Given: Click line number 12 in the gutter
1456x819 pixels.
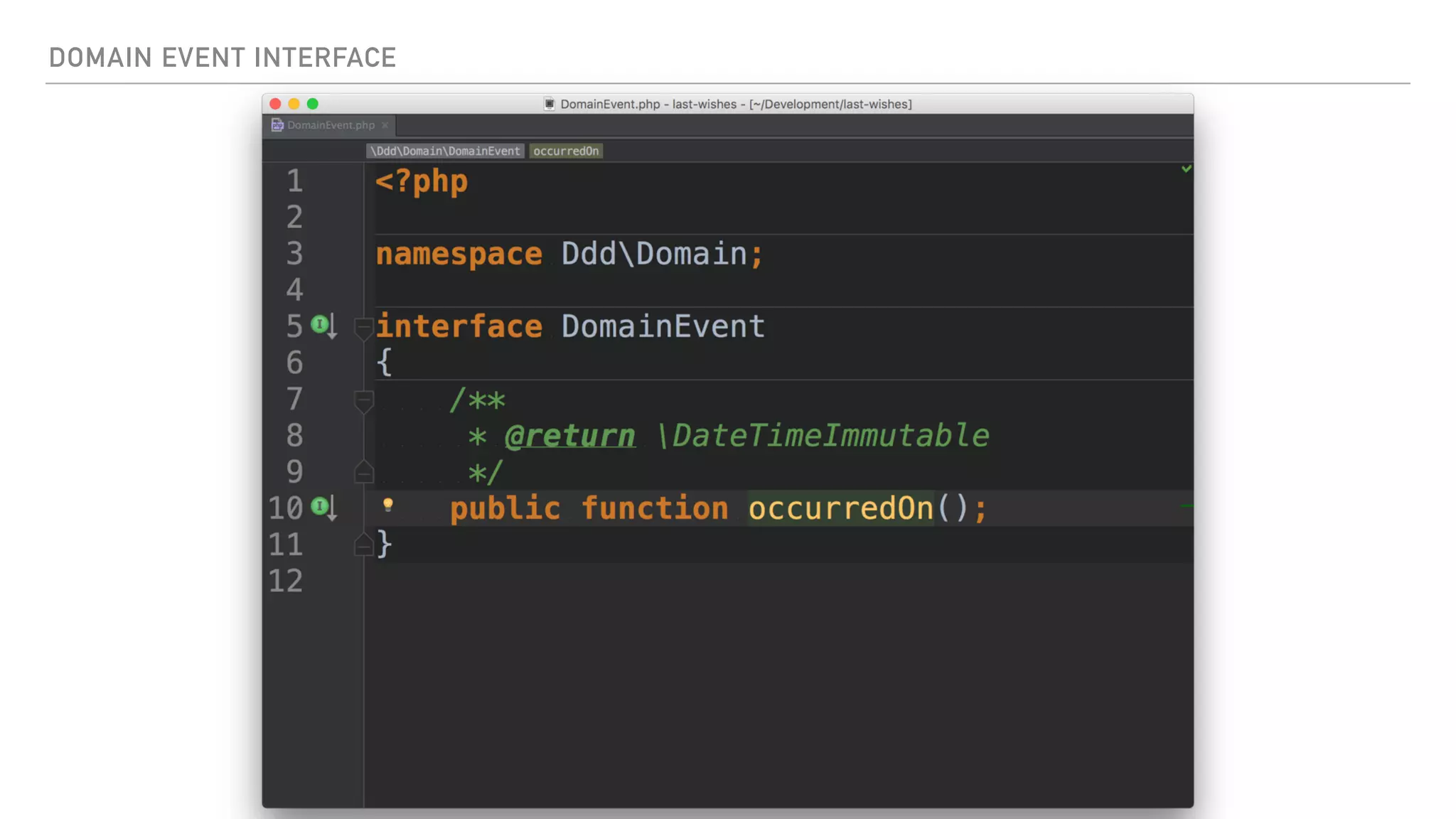Looking at the screenshot, I should click(286, 581).
